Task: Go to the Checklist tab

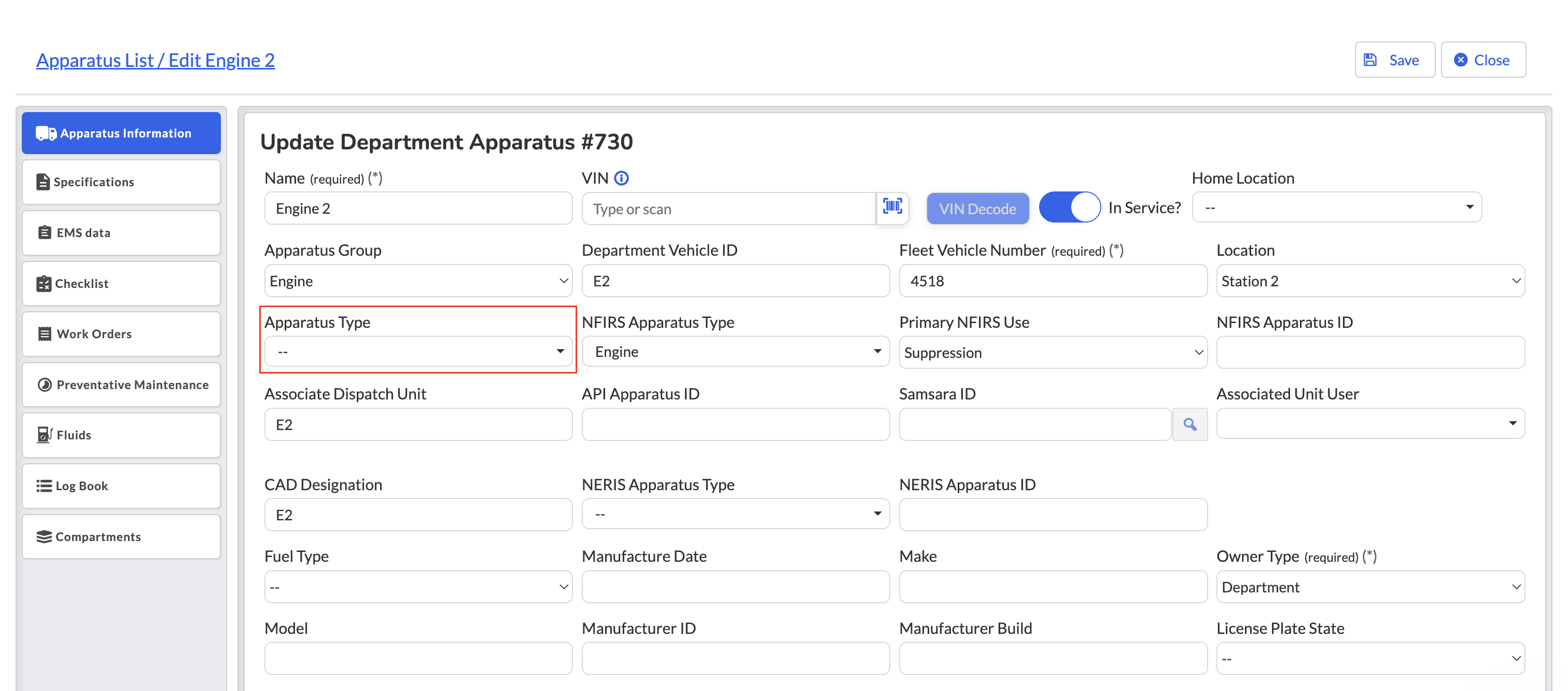Action: coord(121,284)
